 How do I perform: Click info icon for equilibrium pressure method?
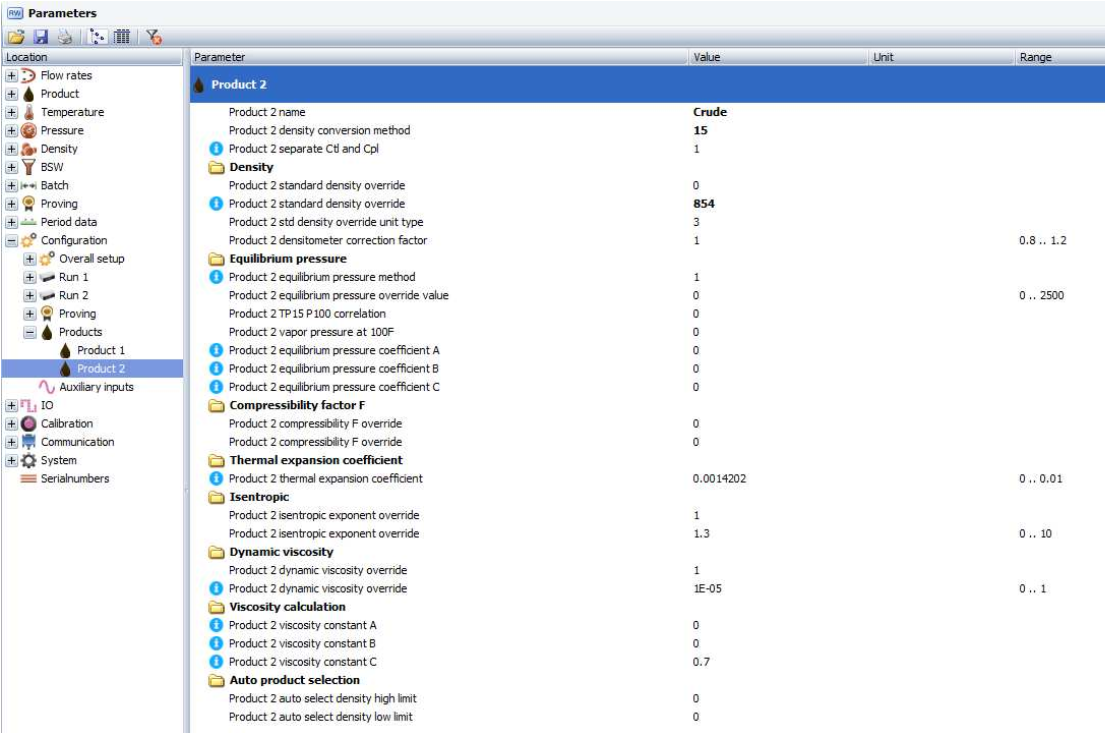click(x=216, y=277)
